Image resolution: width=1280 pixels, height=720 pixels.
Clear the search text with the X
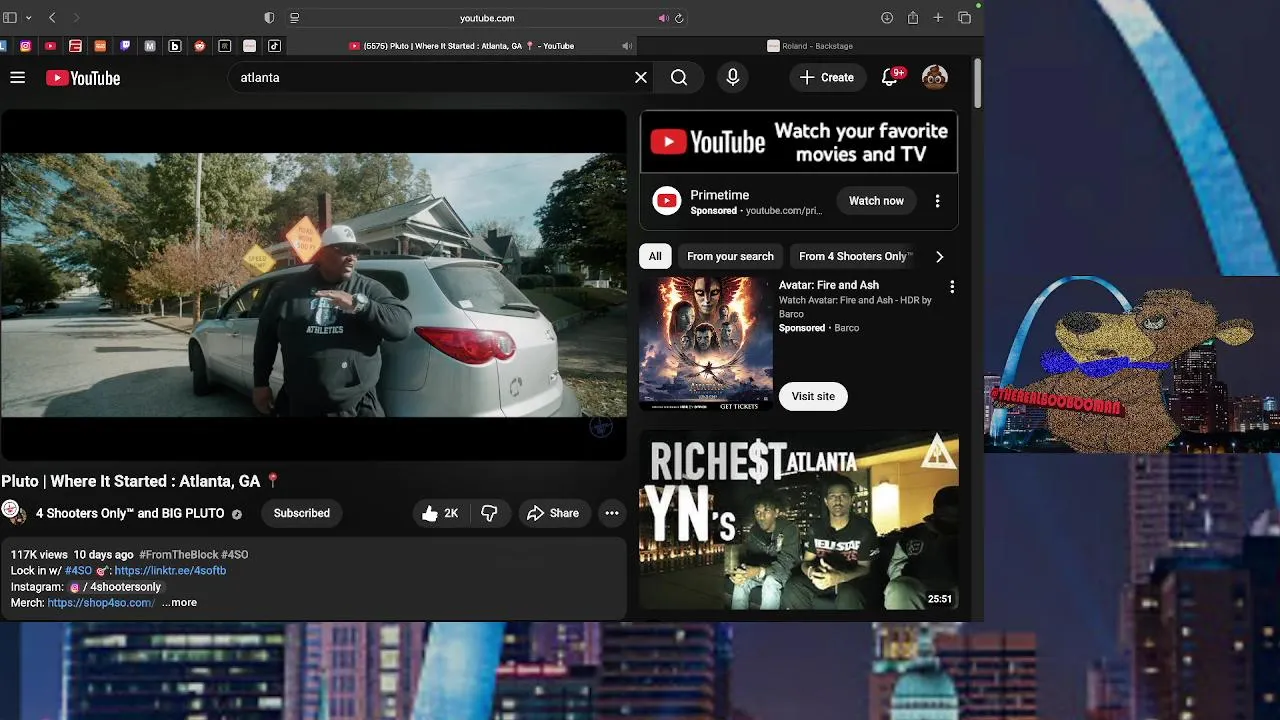(641, 77)
